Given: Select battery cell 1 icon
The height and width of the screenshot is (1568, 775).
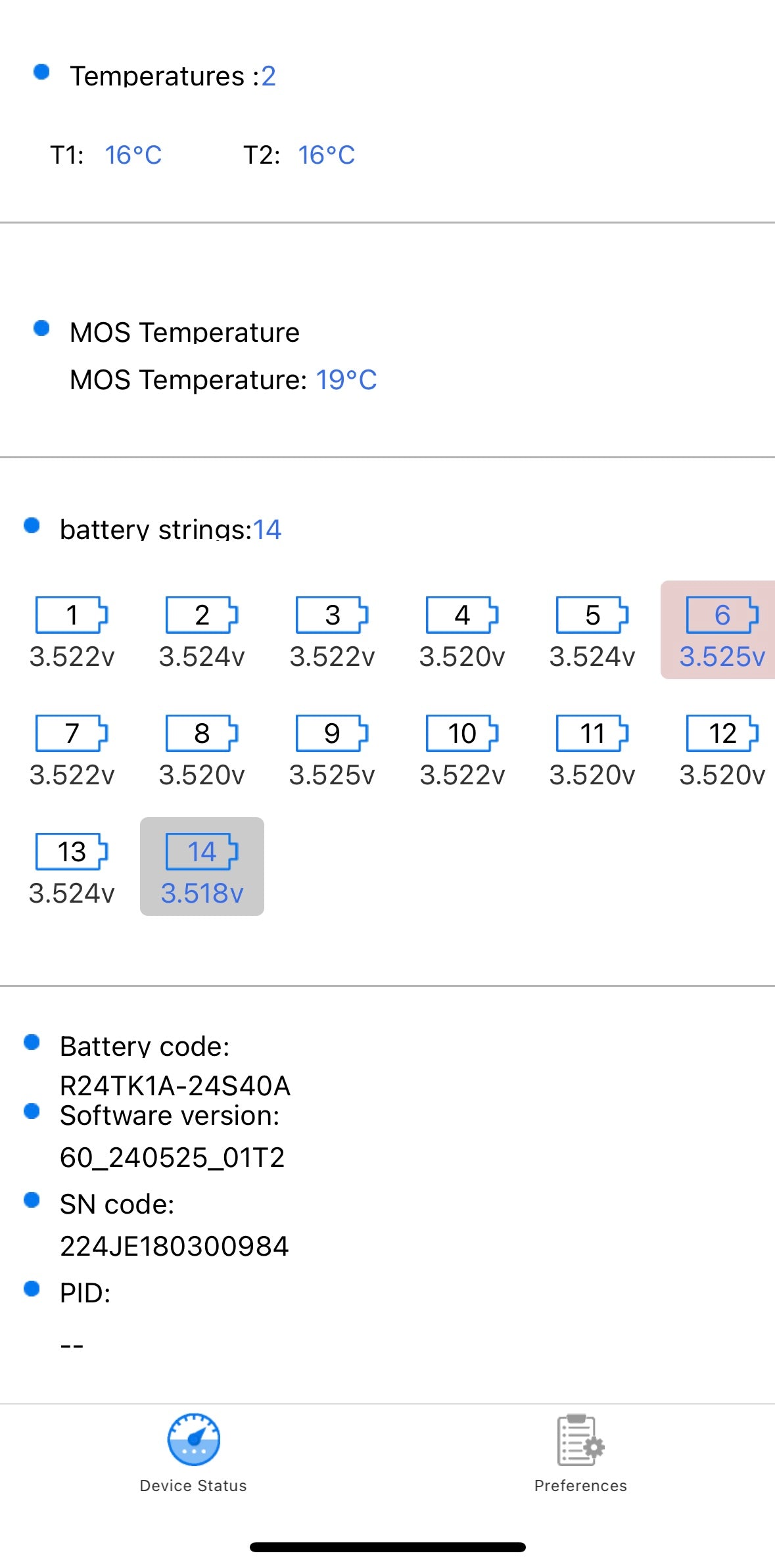Looking at the screenshot, I should 70,615.
